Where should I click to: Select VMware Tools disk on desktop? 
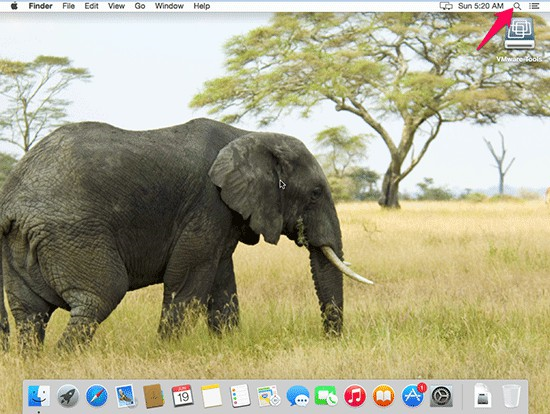tap(519, 40)
